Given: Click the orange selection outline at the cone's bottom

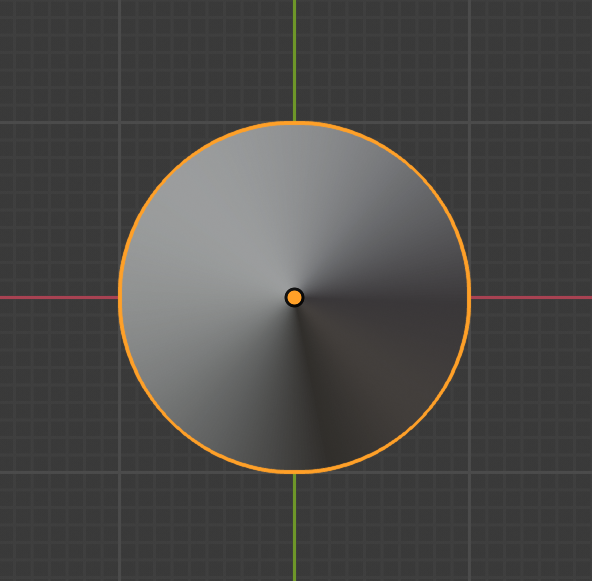Looking at the screenshot, I should pyautogui.click(x=294, y=472).
